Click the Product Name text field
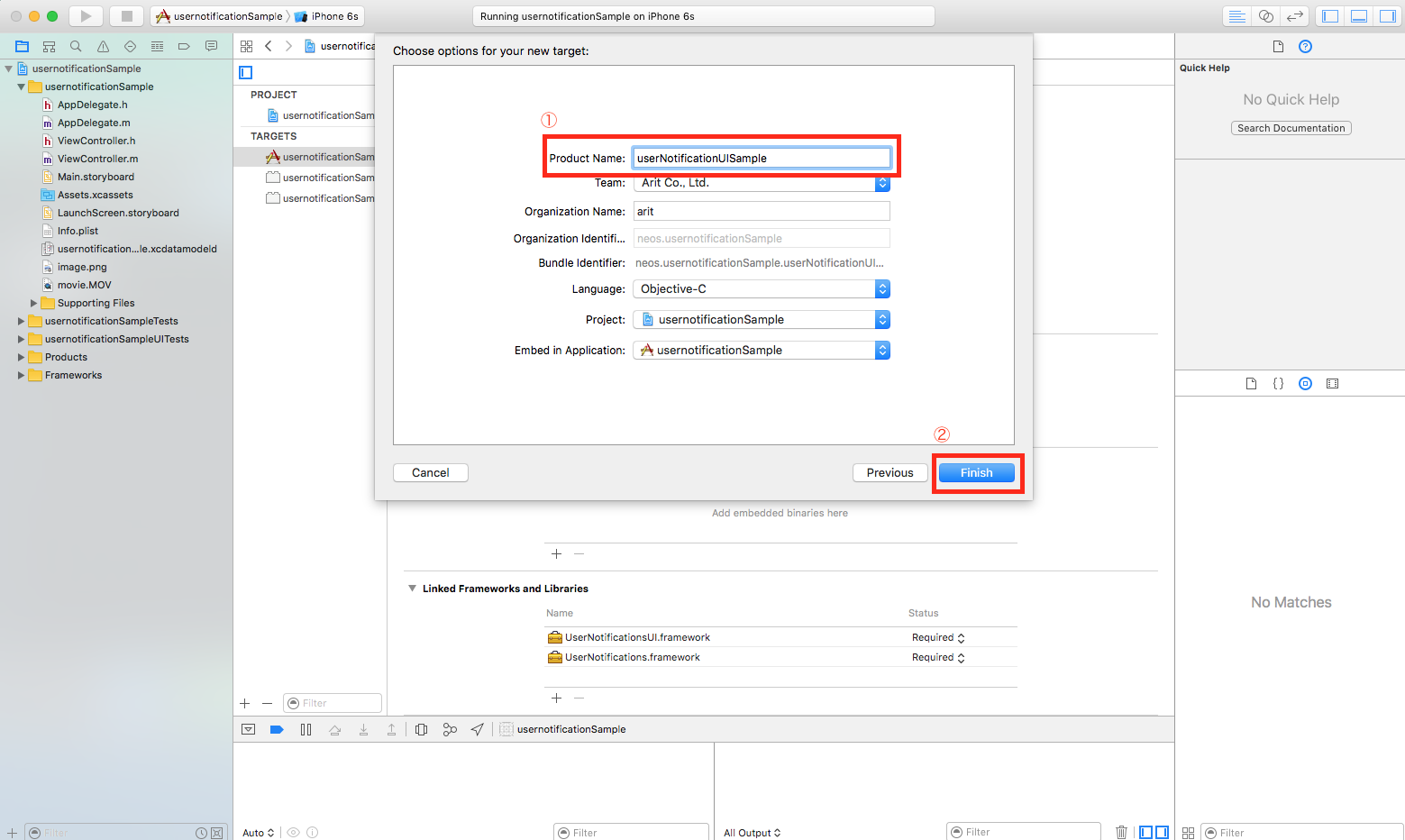 pyautogui.click(x=762, y=158)
